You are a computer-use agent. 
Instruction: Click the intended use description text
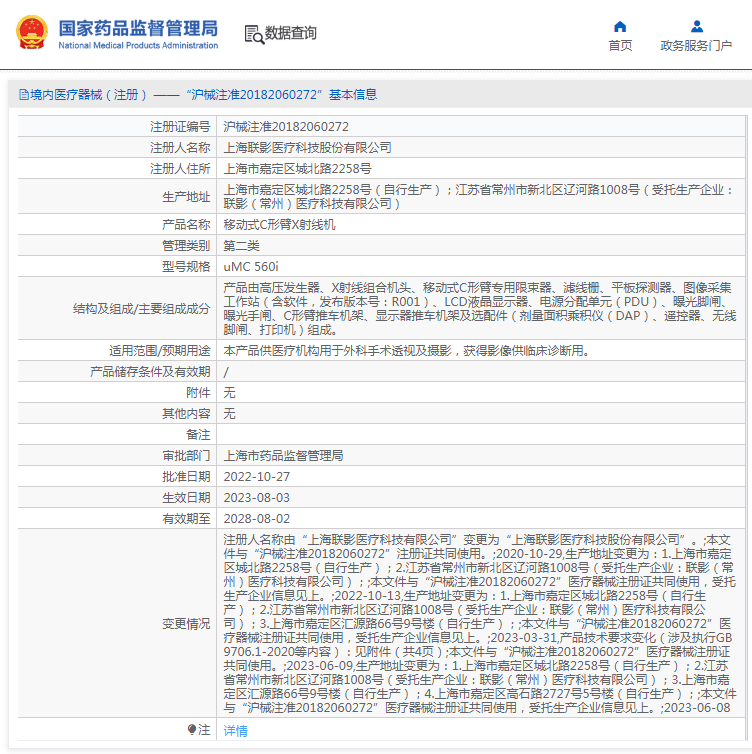coord(407,351)
